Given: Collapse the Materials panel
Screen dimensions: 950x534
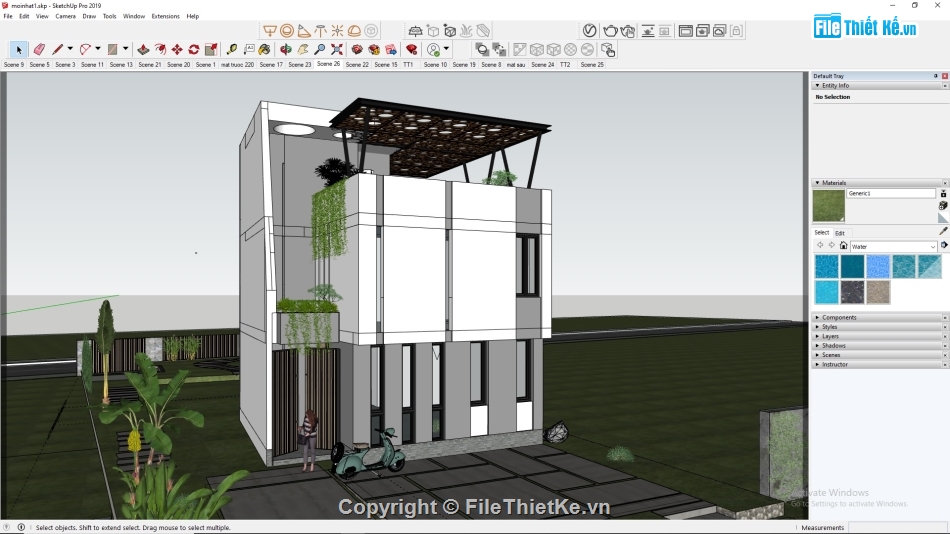Looking at the screenshot, I should point(817,182).
